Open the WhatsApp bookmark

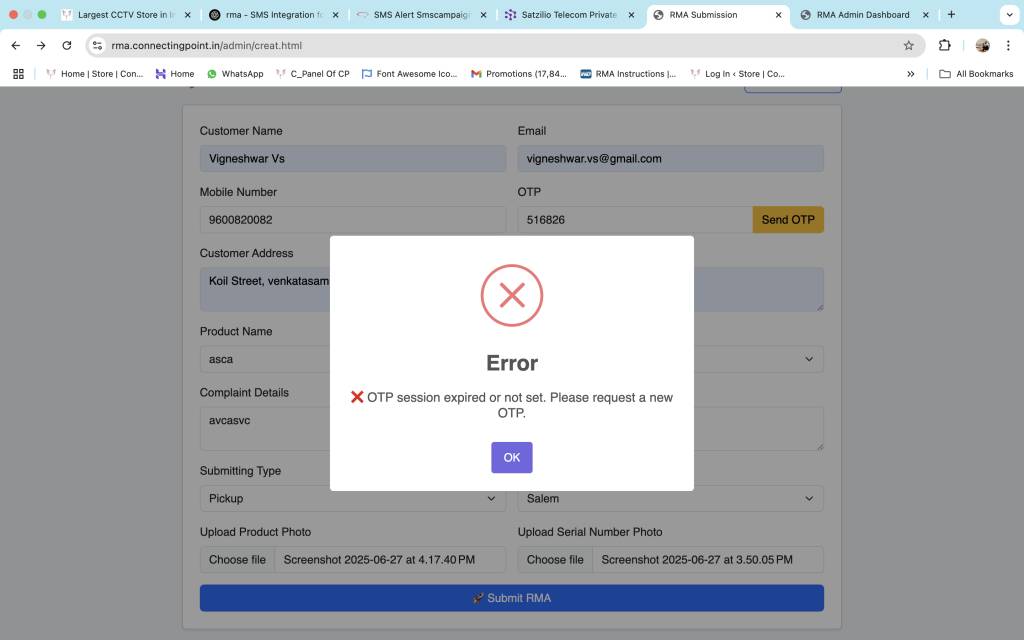coord(235,74)
